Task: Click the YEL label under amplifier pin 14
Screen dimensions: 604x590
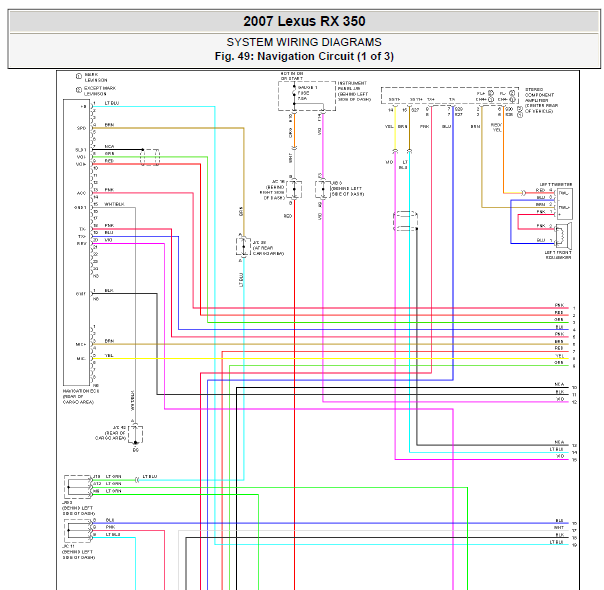Action: click(389, 127)
